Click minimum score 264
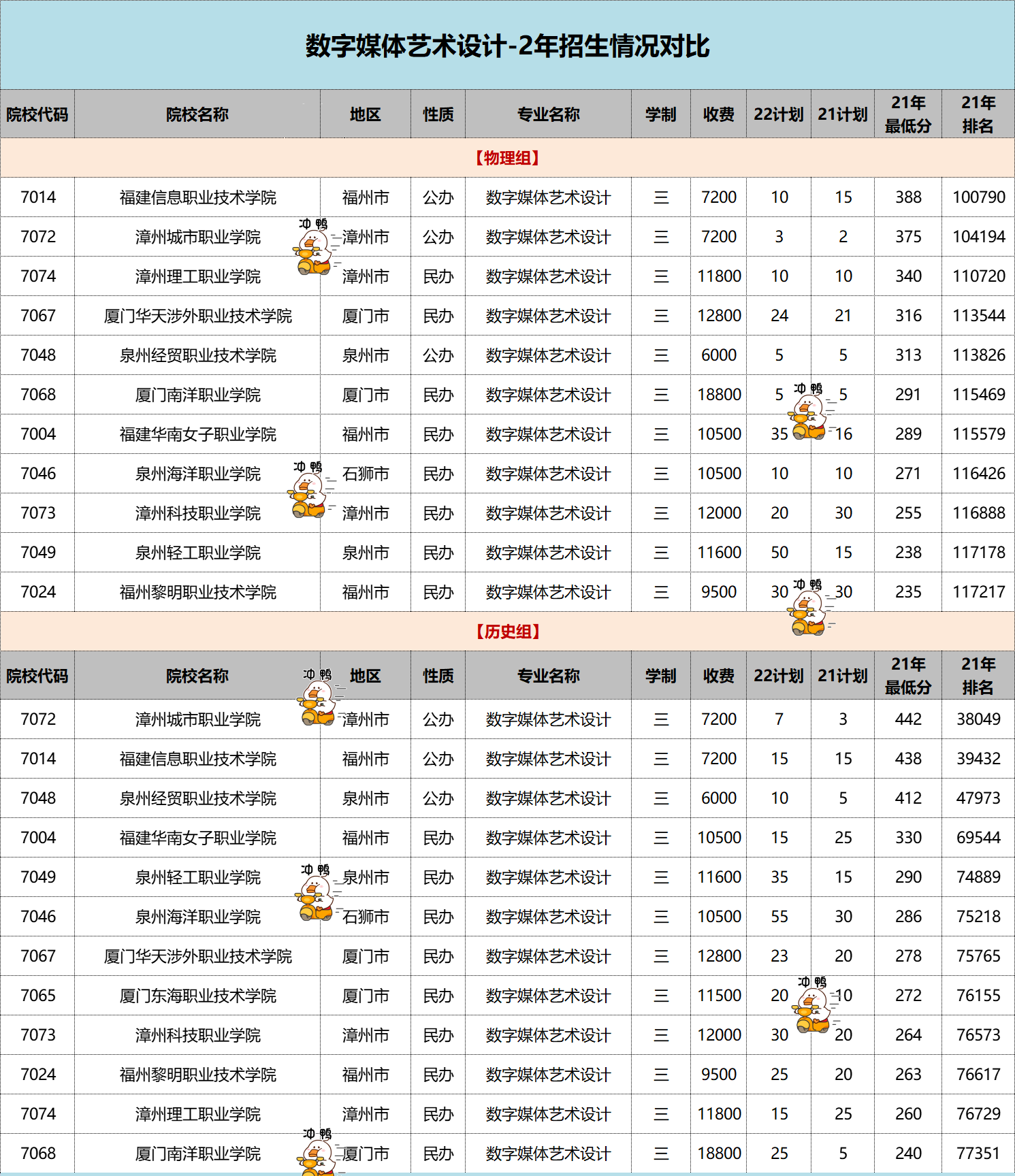Image resolution: width=1015 pixels, height=1176 pixels. click(x=908, y=1035)
